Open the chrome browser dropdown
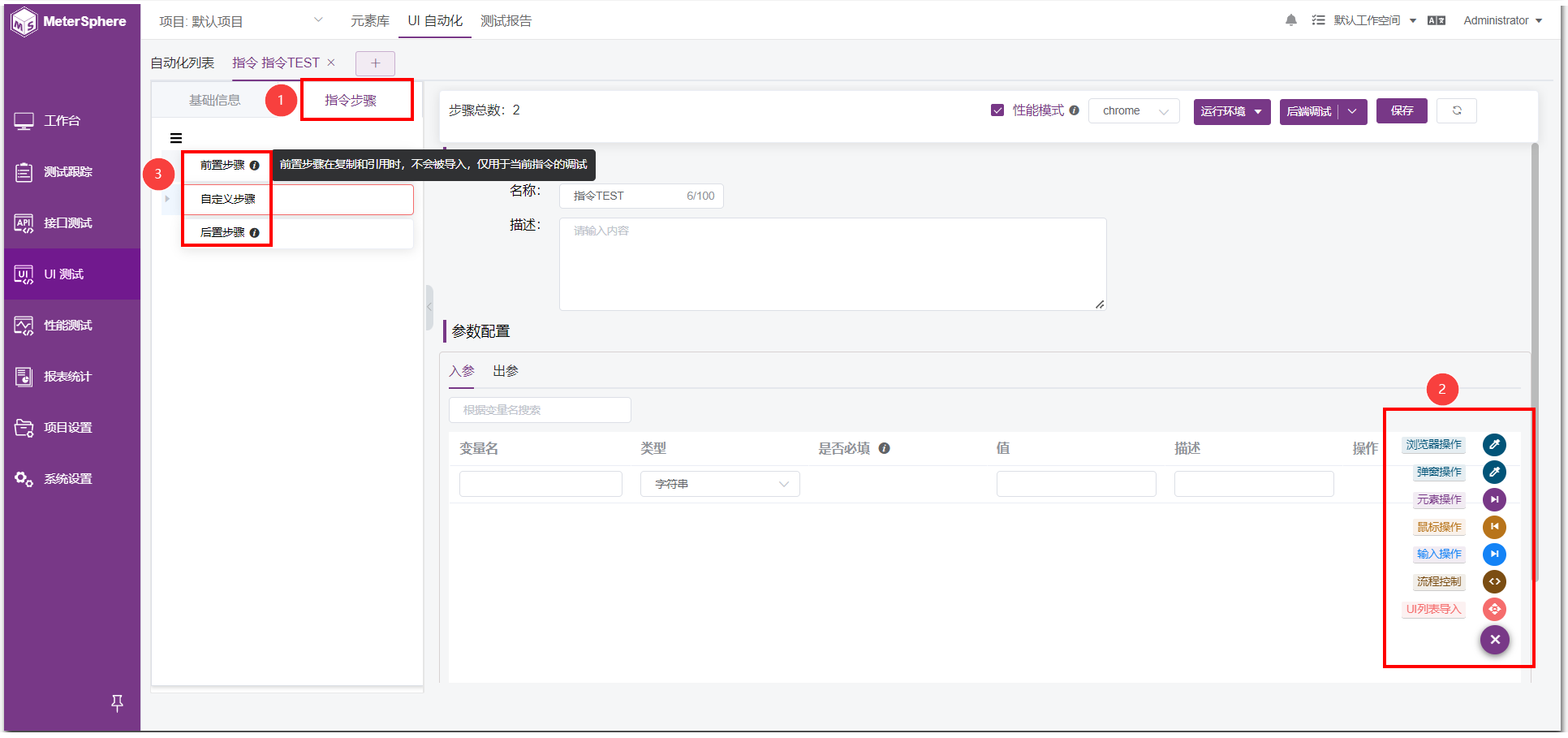The width and height of the screenshot is (1568, 738). pos(1135,111)
